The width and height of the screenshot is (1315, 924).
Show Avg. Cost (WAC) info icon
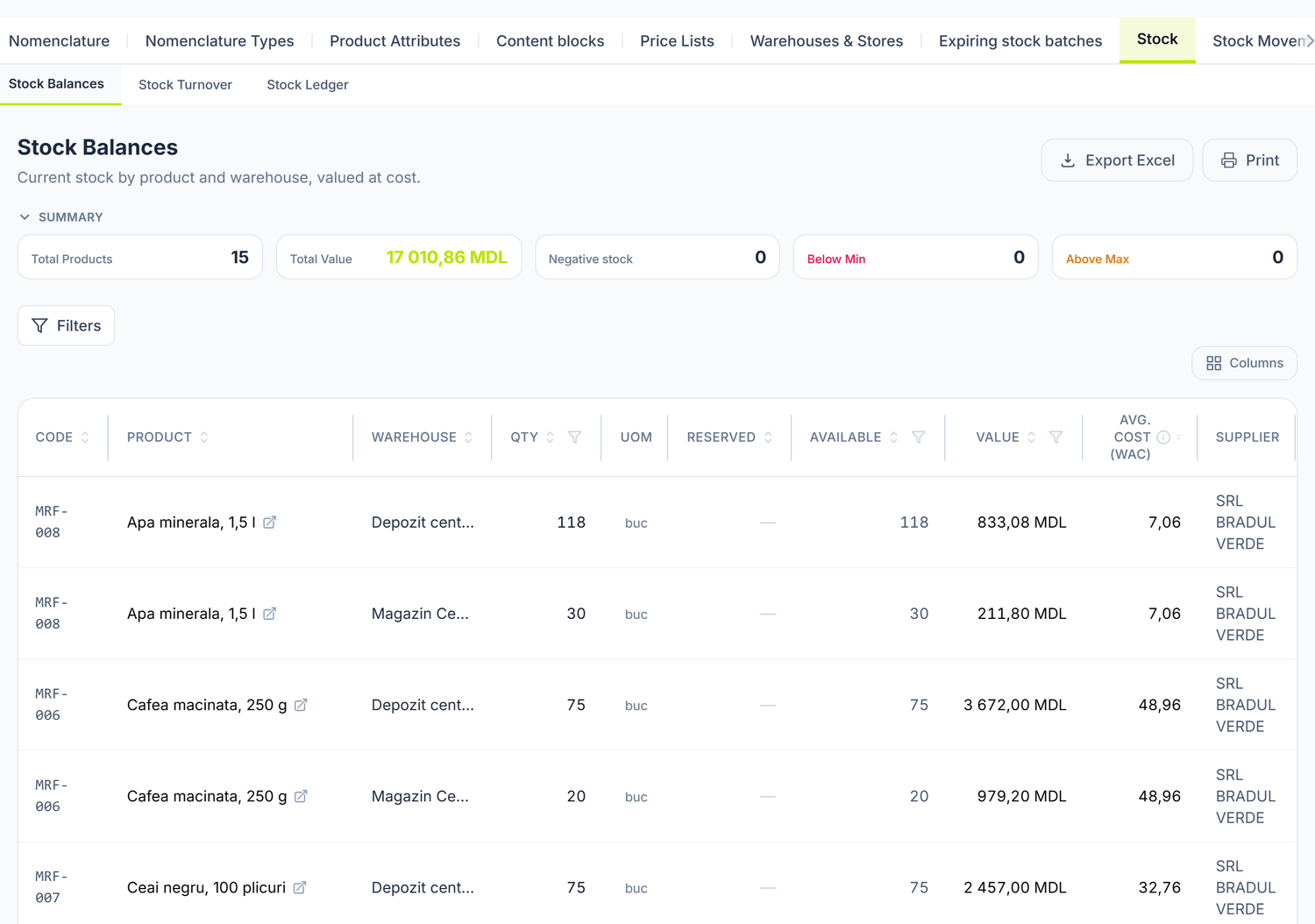tap(1163, 437)
